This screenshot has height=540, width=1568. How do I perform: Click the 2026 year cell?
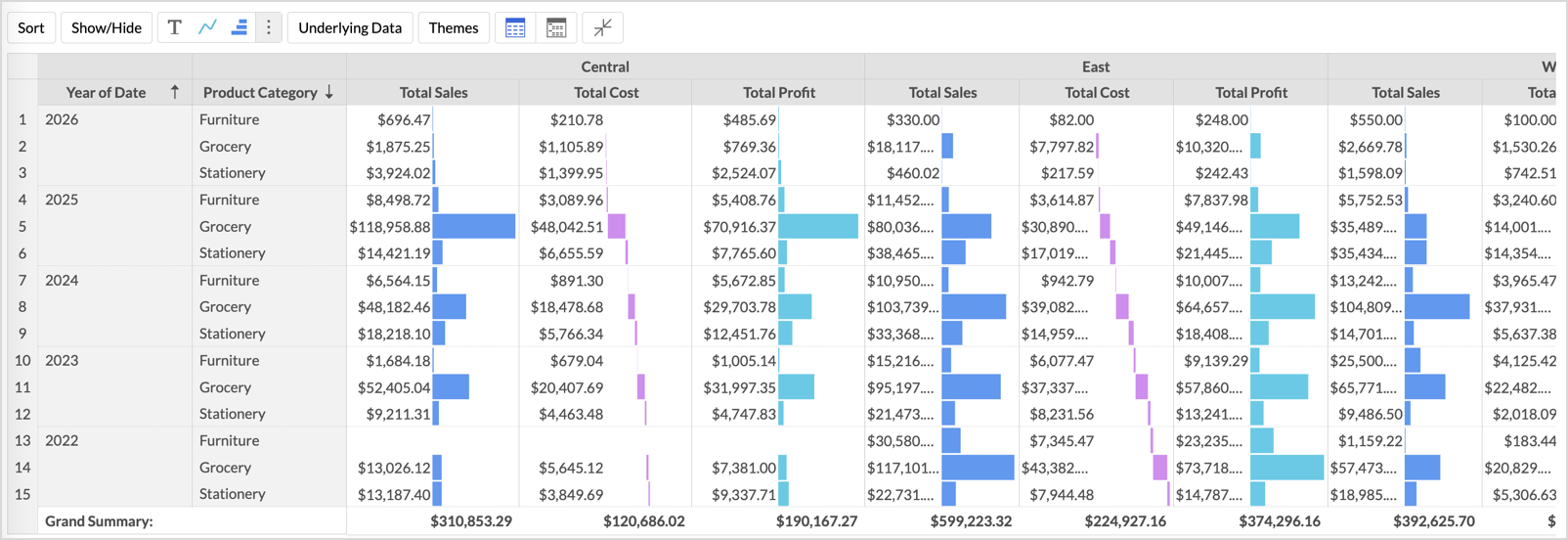click(x=62, y=119)
